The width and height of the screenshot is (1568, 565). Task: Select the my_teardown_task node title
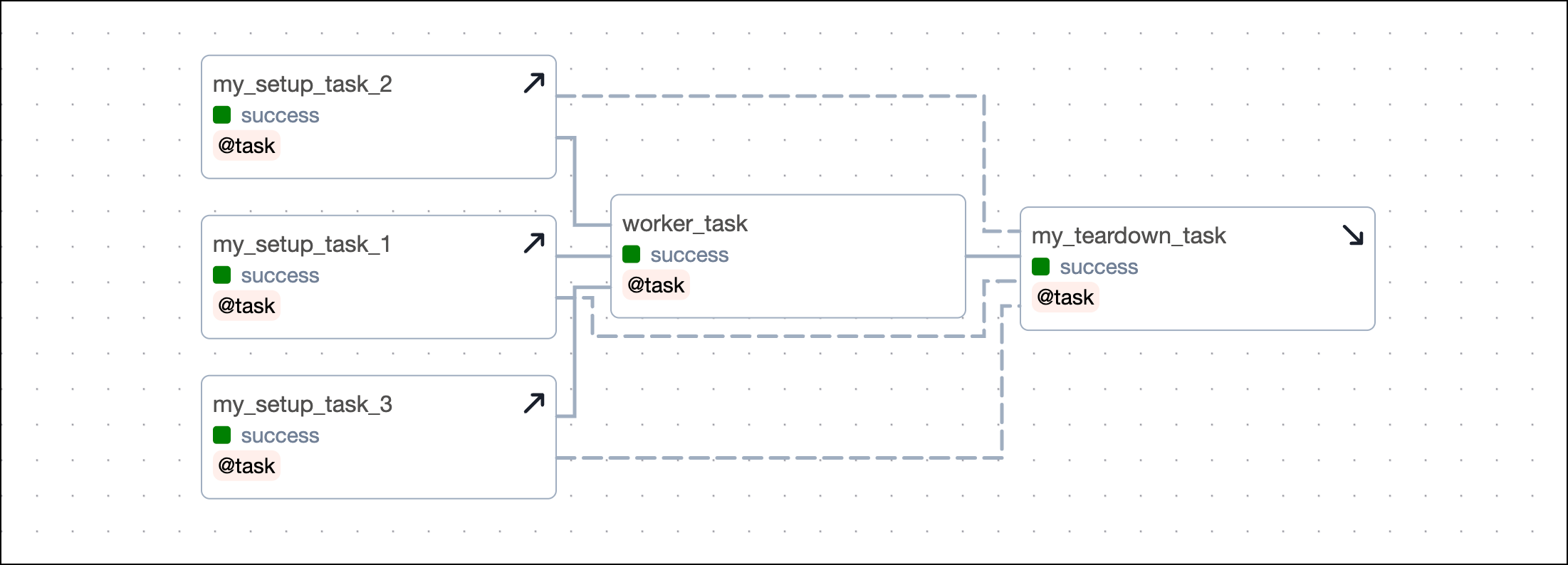(x=1129, y=236)
